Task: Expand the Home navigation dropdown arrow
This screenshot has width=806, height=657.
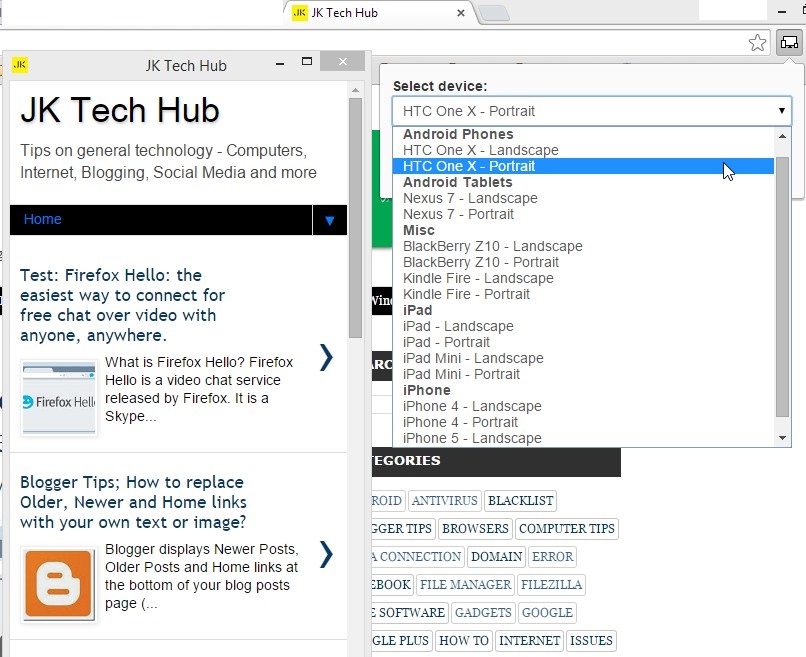Action: [x=330, y=220]
